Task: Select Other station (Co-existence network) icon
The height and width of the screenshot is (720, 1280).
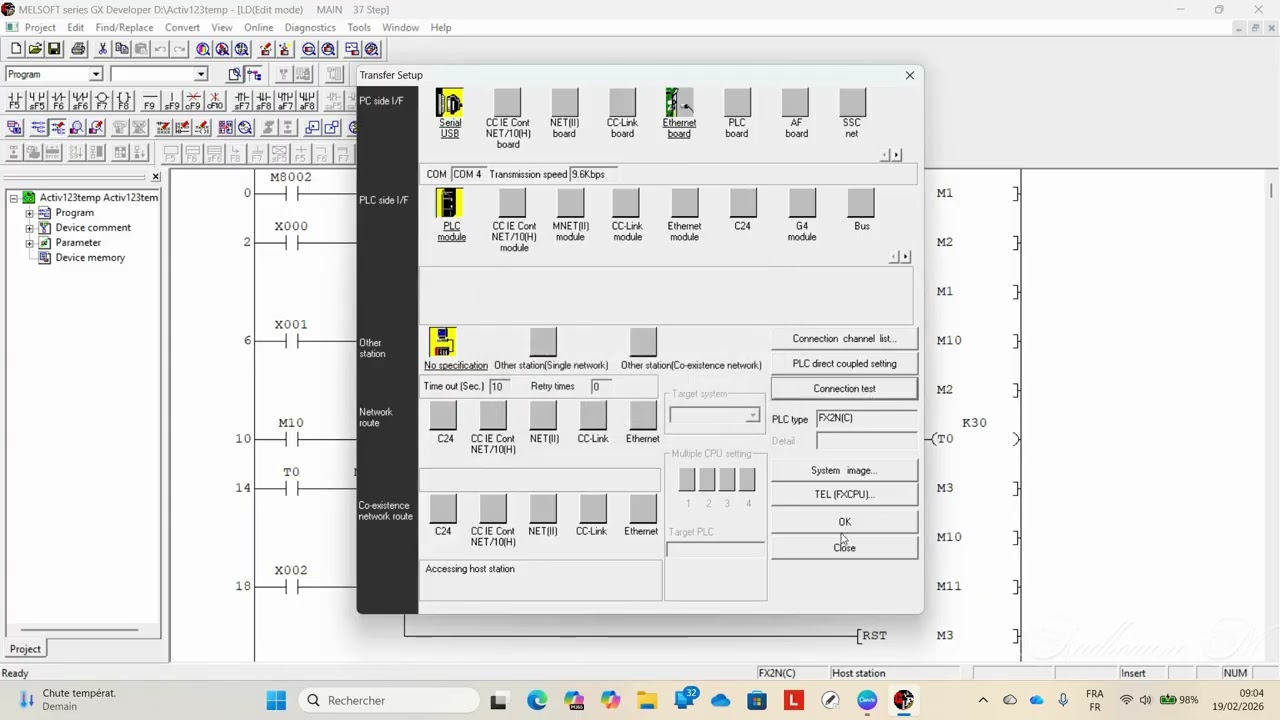Action: coord(644,342)
